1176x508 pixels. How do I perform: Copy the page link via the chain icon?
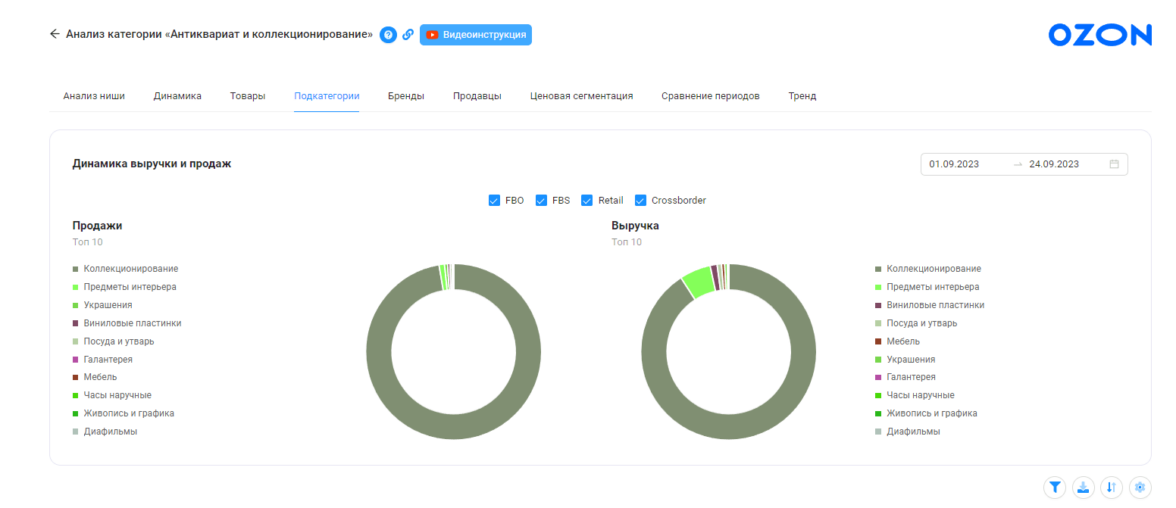[x=408, y=35]
